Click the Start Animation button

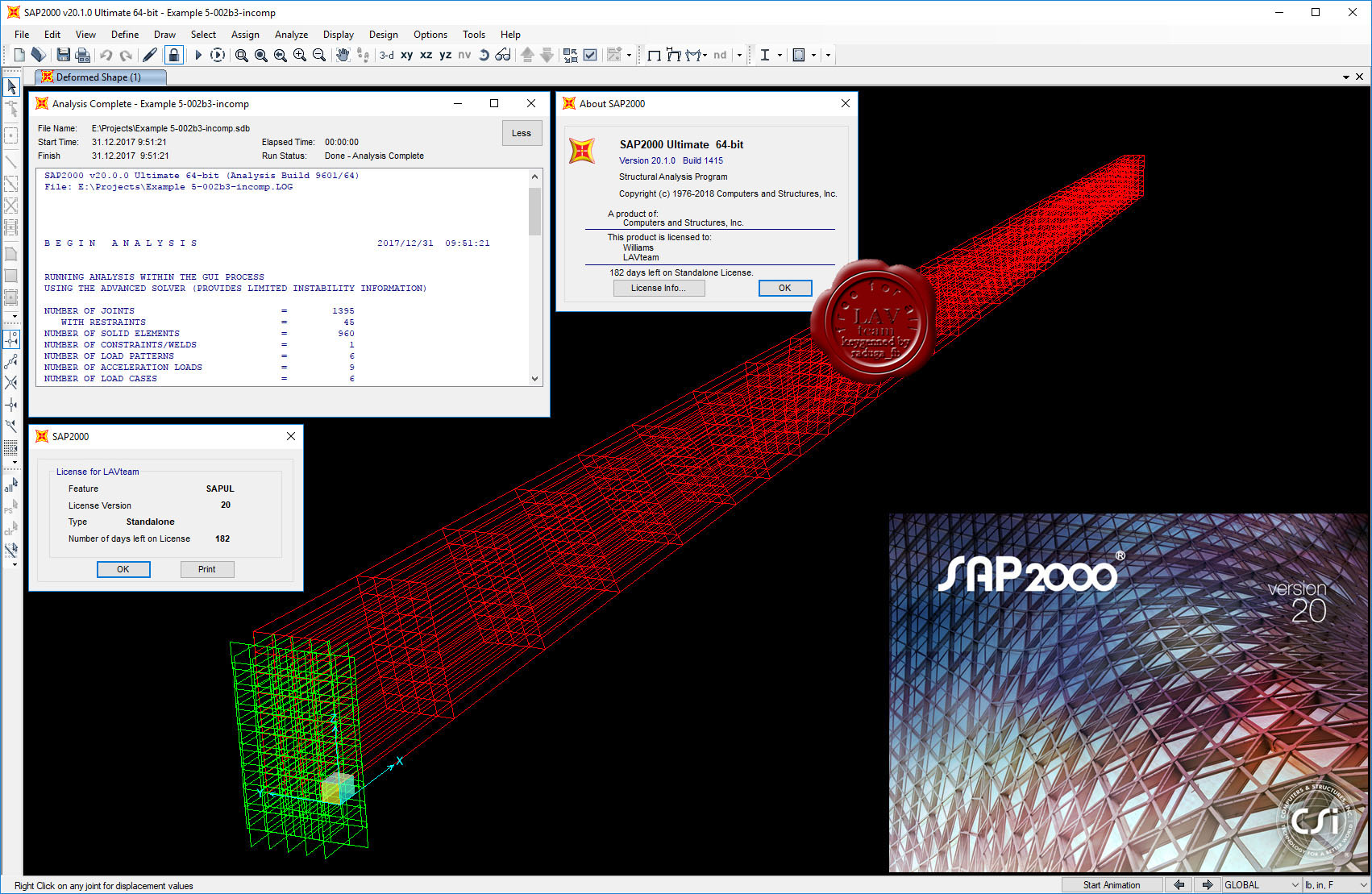pyautogui.click(x=1112, y=884)
